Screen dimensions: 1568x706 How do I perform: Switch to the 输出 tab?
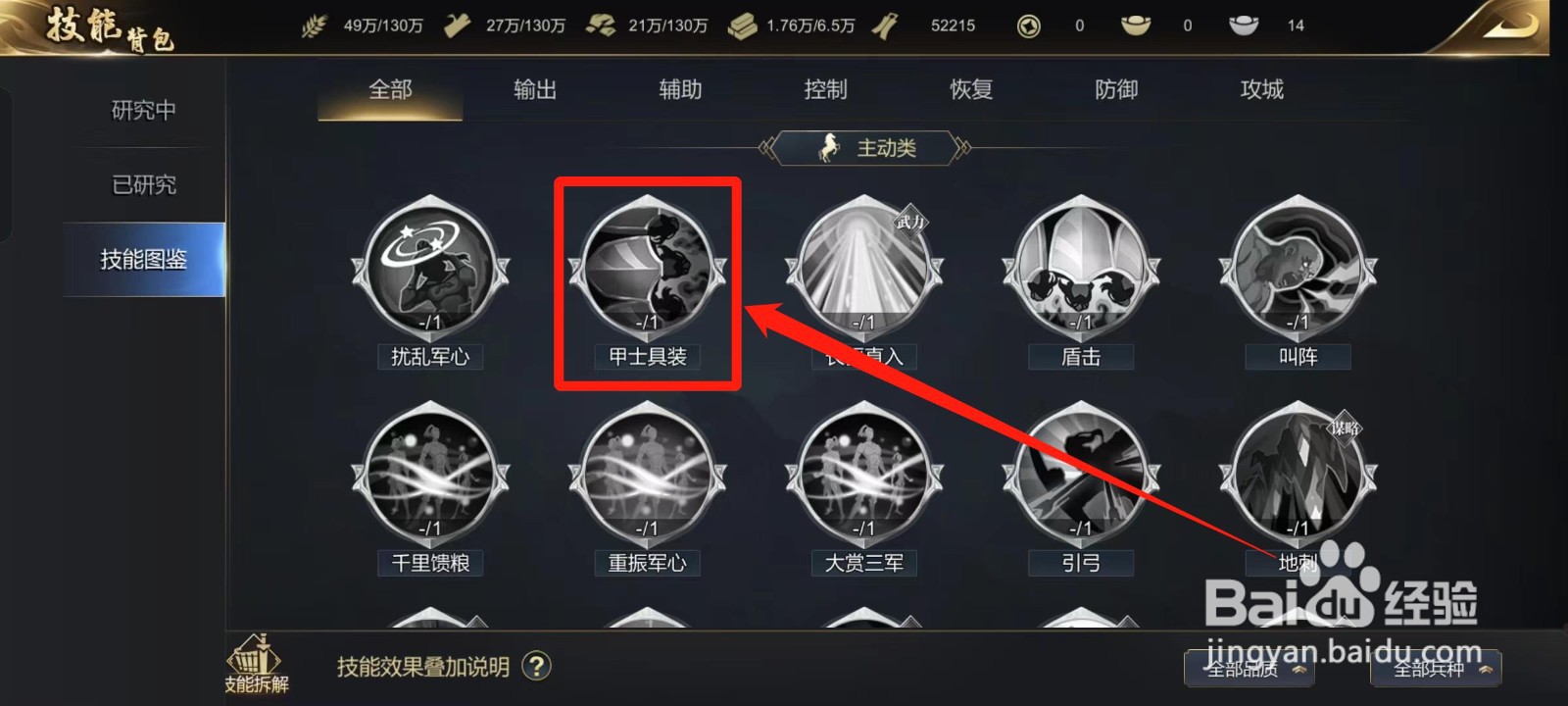(535, 90)
